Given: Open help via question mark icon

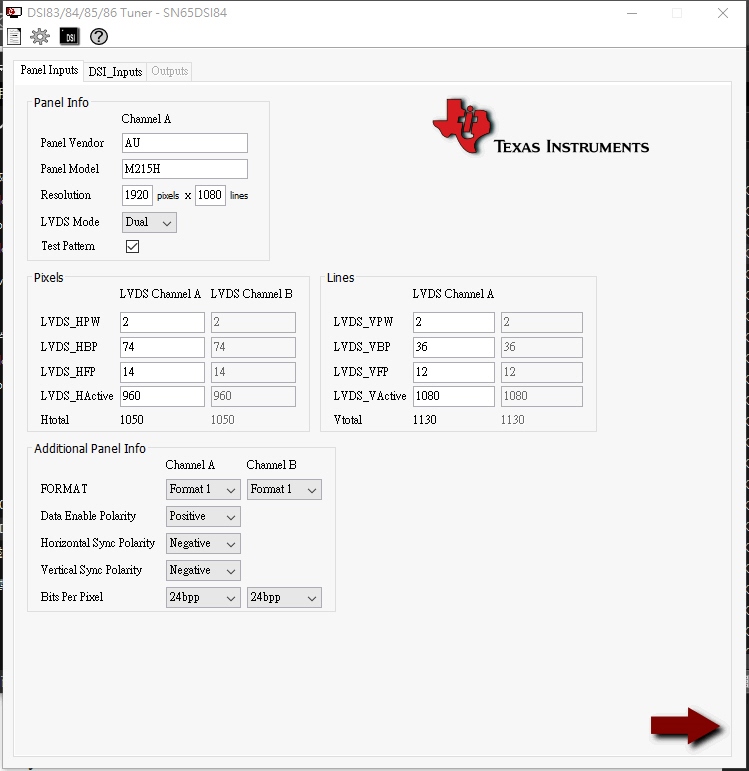Looking at the screenshot, I should click(99, 36).
